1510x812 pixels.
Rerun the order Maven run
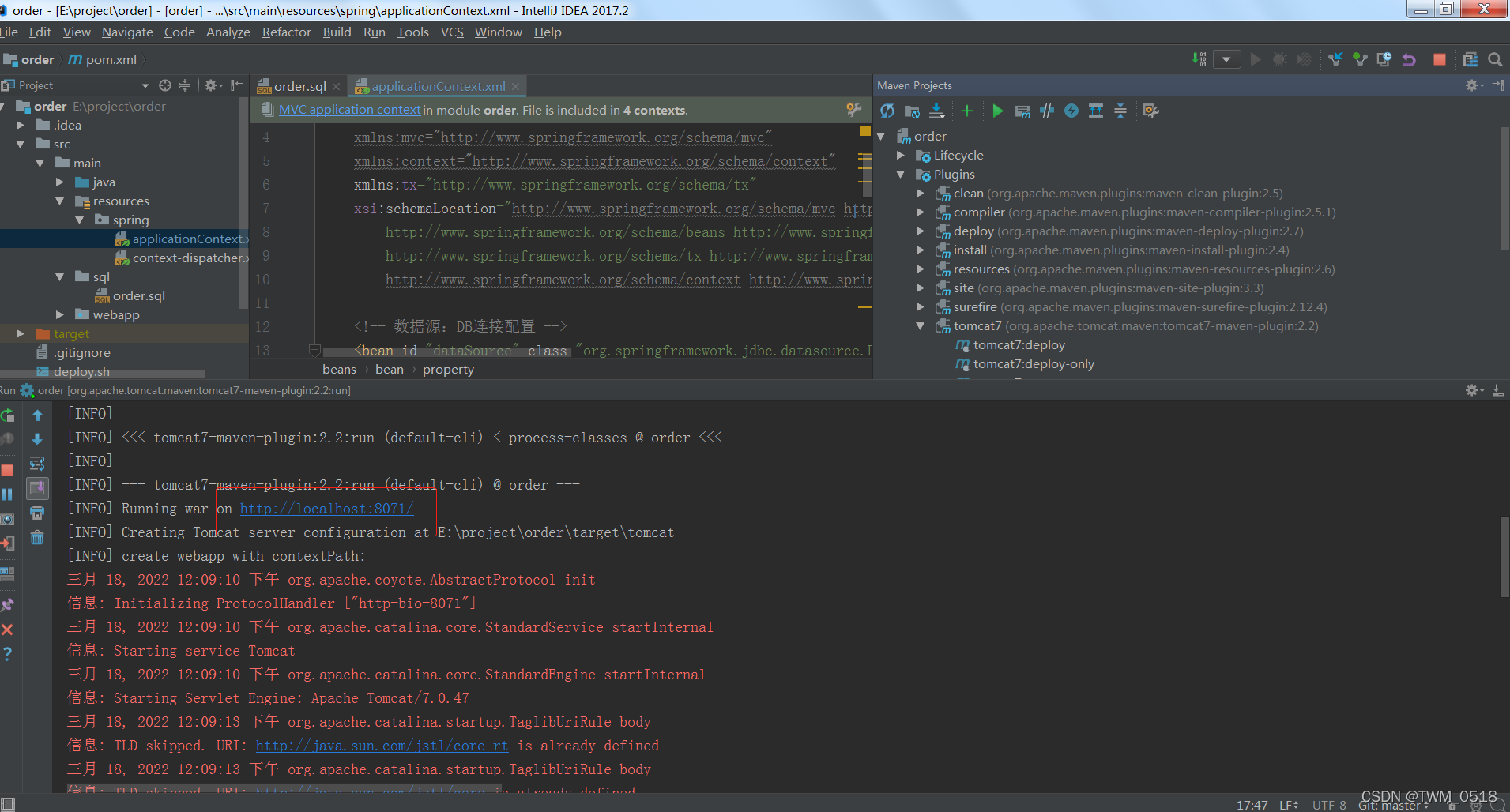[8, 415]
